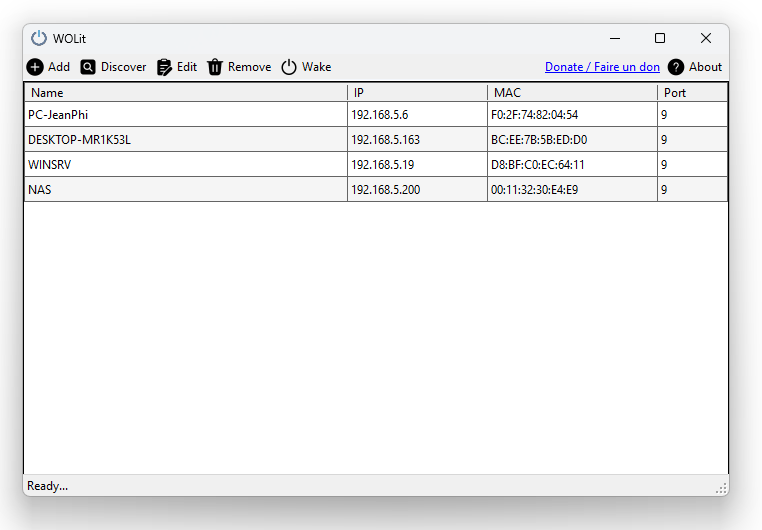Select the WINSRV host entry
762x530 pixels.
point(51,165)
